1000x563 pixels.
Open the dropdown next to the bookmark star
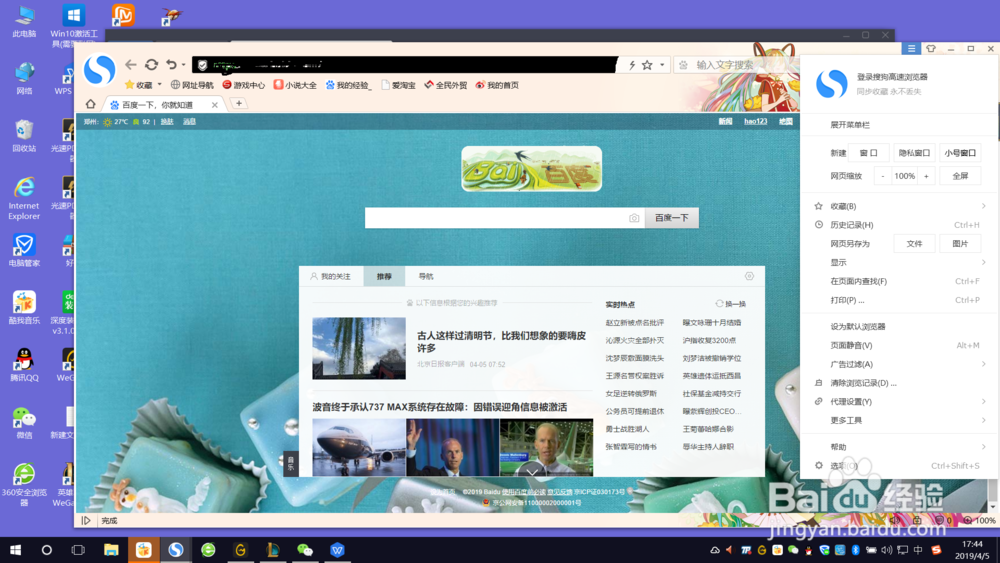662,65
